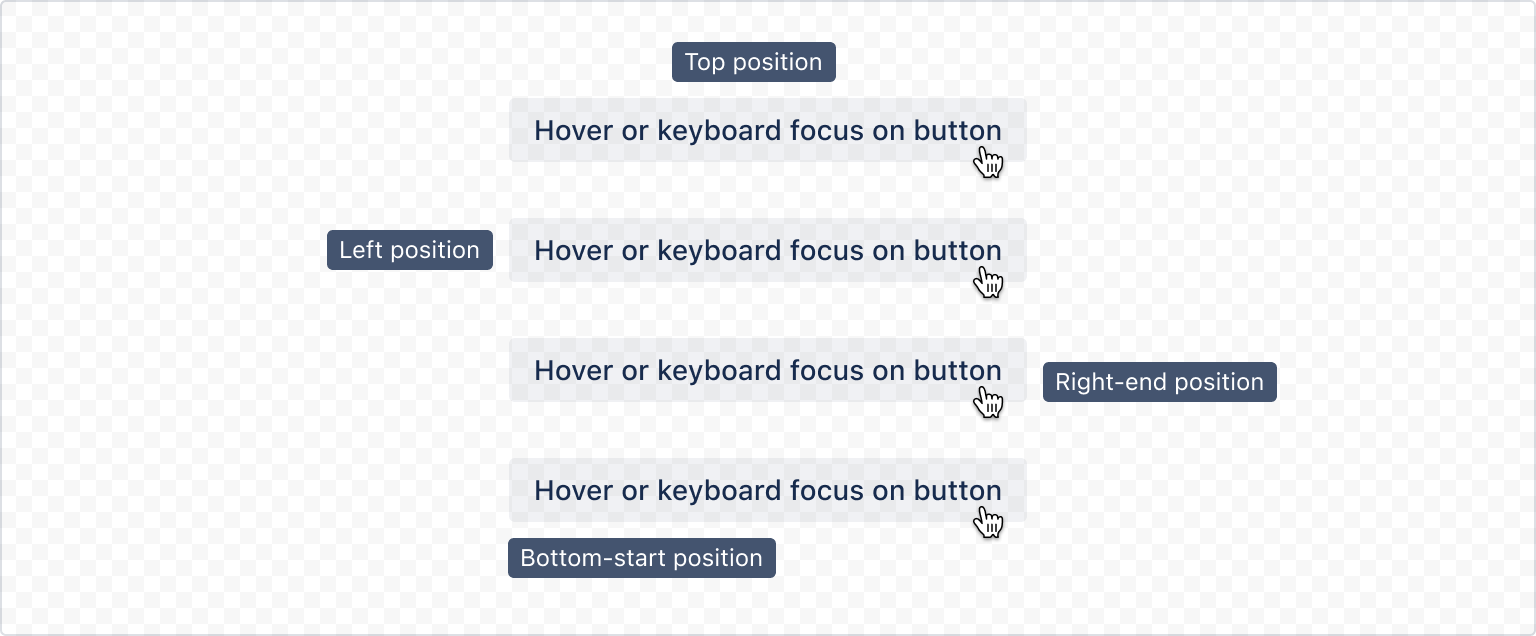This screenshot has width=1536, height=636.
Task: Expand the tooltip left of the second button
Action: click(409, 250)
